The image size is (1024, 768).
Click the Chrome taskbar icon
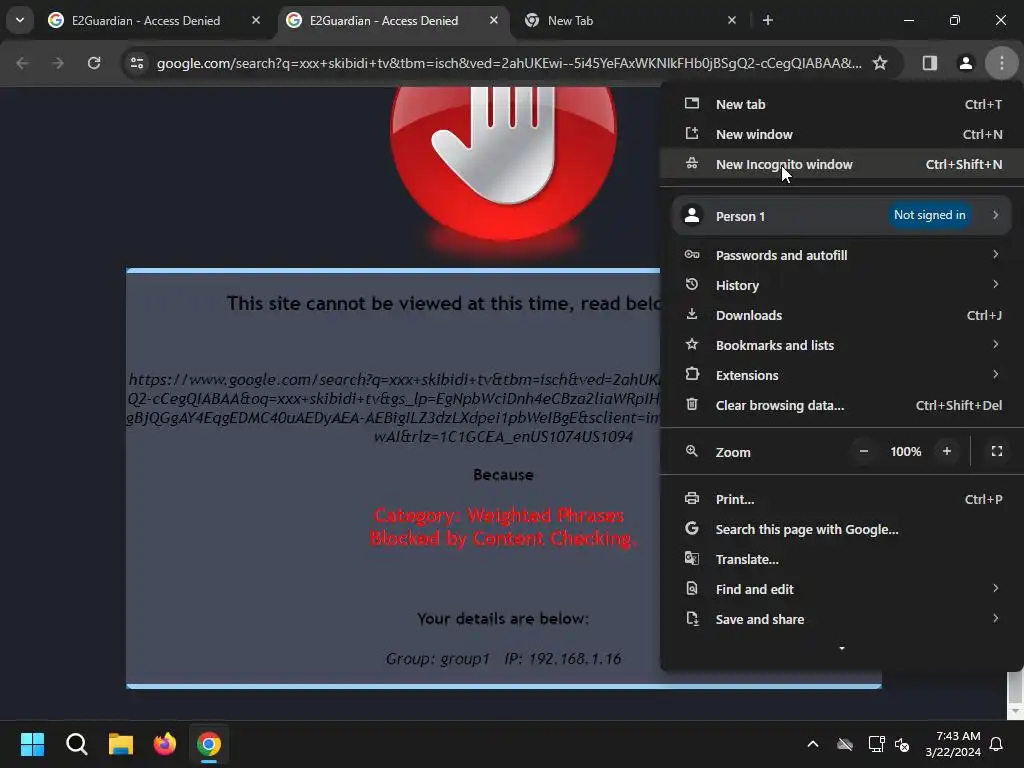coord(209,744)
